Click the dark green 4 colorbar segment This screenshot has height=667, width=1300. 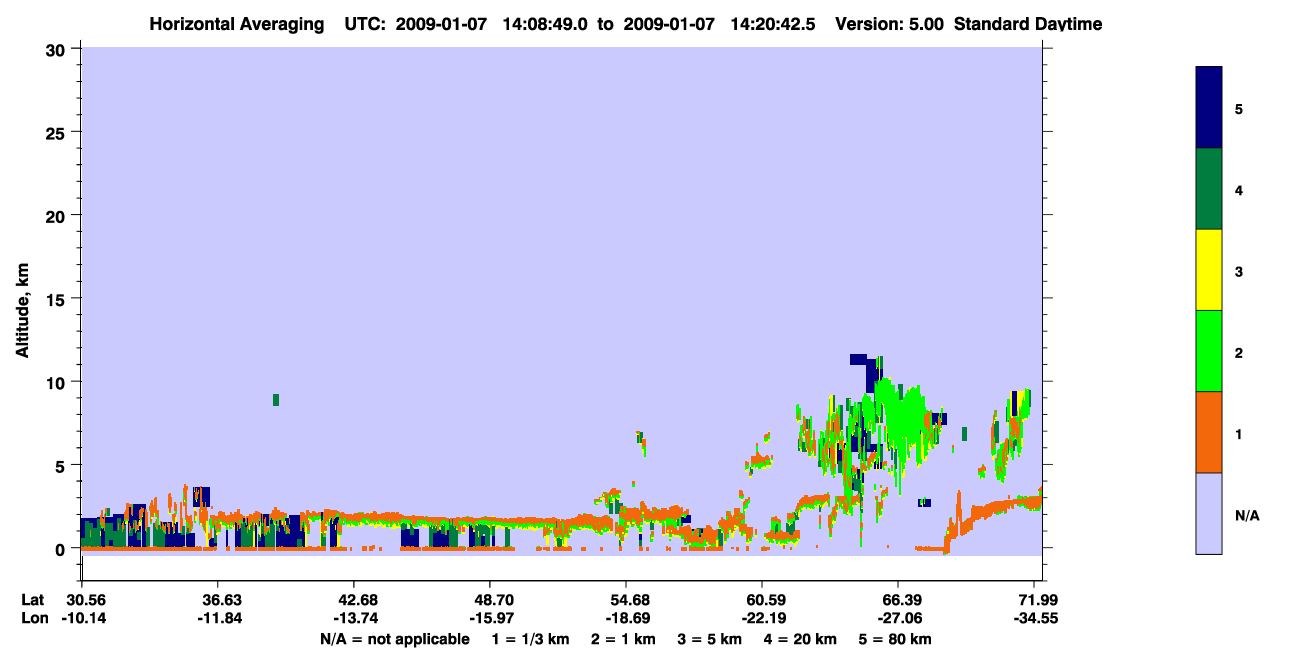click(x=1209, y=189)
